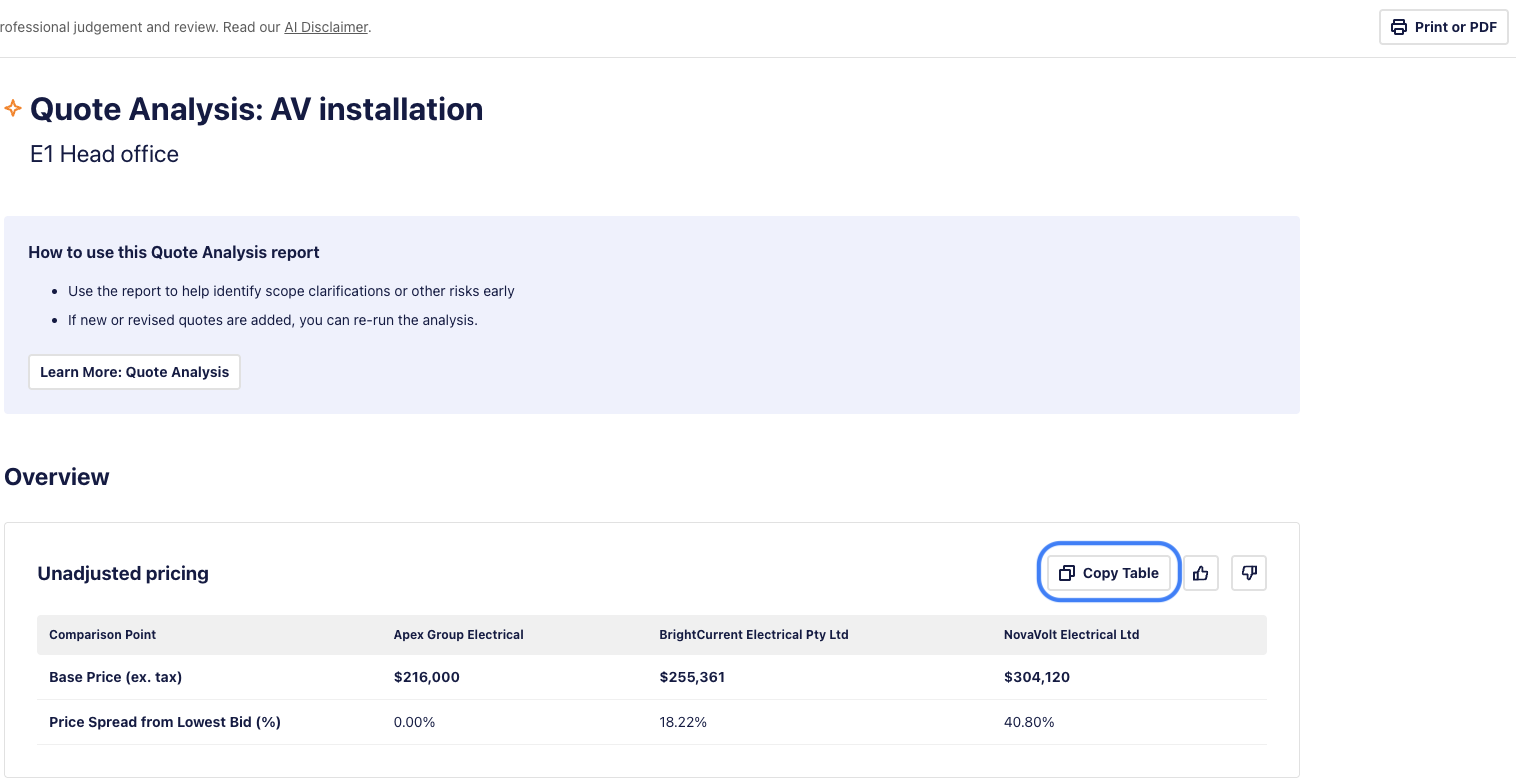Screen dimensions: 1516x780
Task: Click the Overview section heading
Action: 57,477
